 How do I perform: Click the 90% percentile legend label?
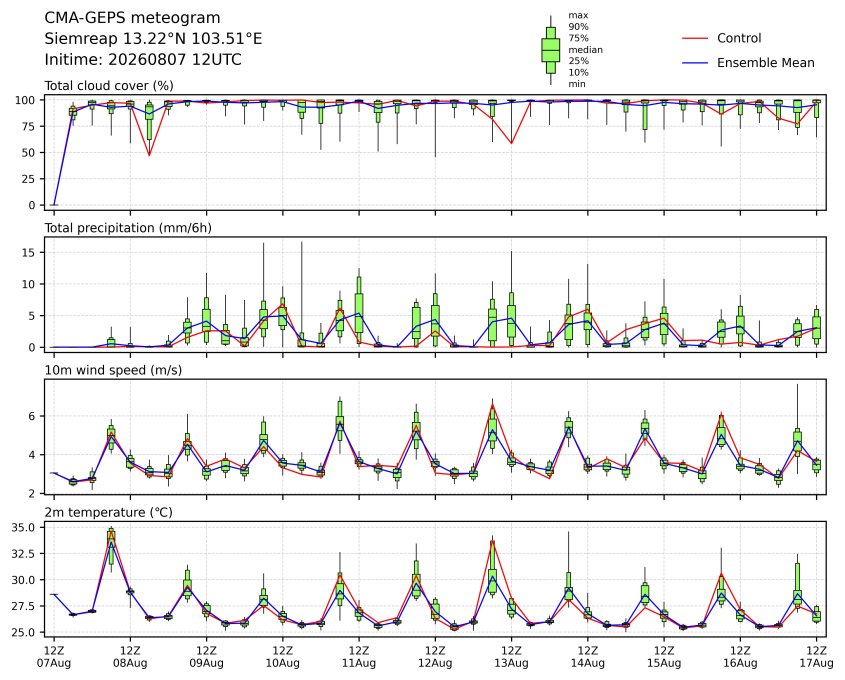point(578,26)
